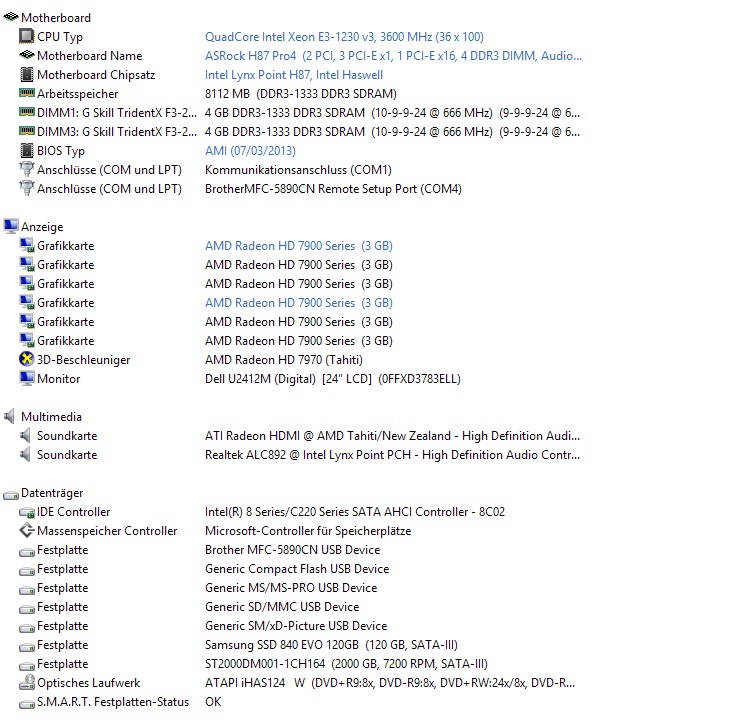Open the AMI (07/03/2013) BIOS link
739x722 pixels.
(250, 151)
